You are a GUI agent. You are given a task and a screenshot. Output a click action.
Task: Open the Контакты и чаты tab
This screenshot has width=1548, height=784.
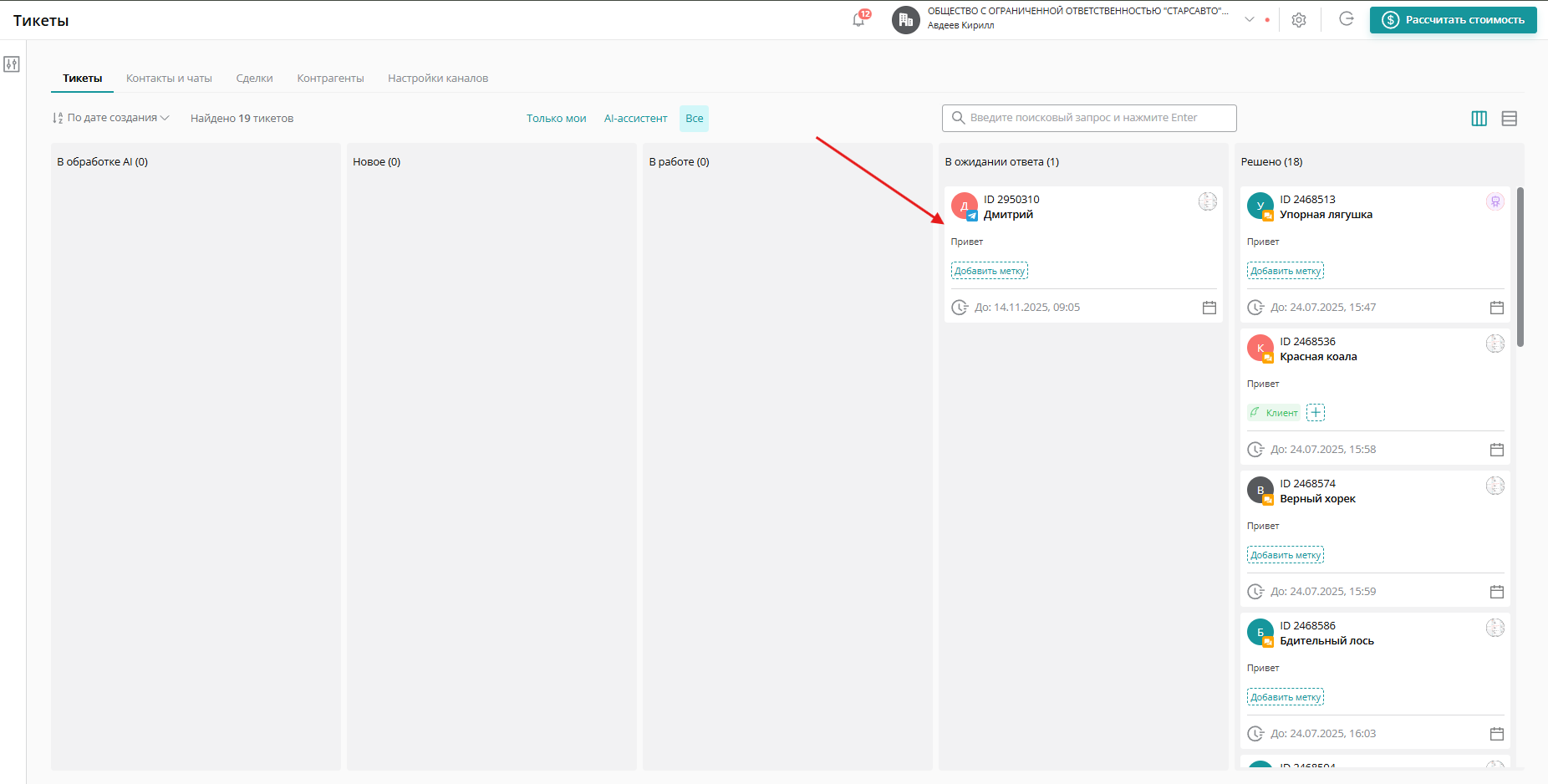click(169, 79)
